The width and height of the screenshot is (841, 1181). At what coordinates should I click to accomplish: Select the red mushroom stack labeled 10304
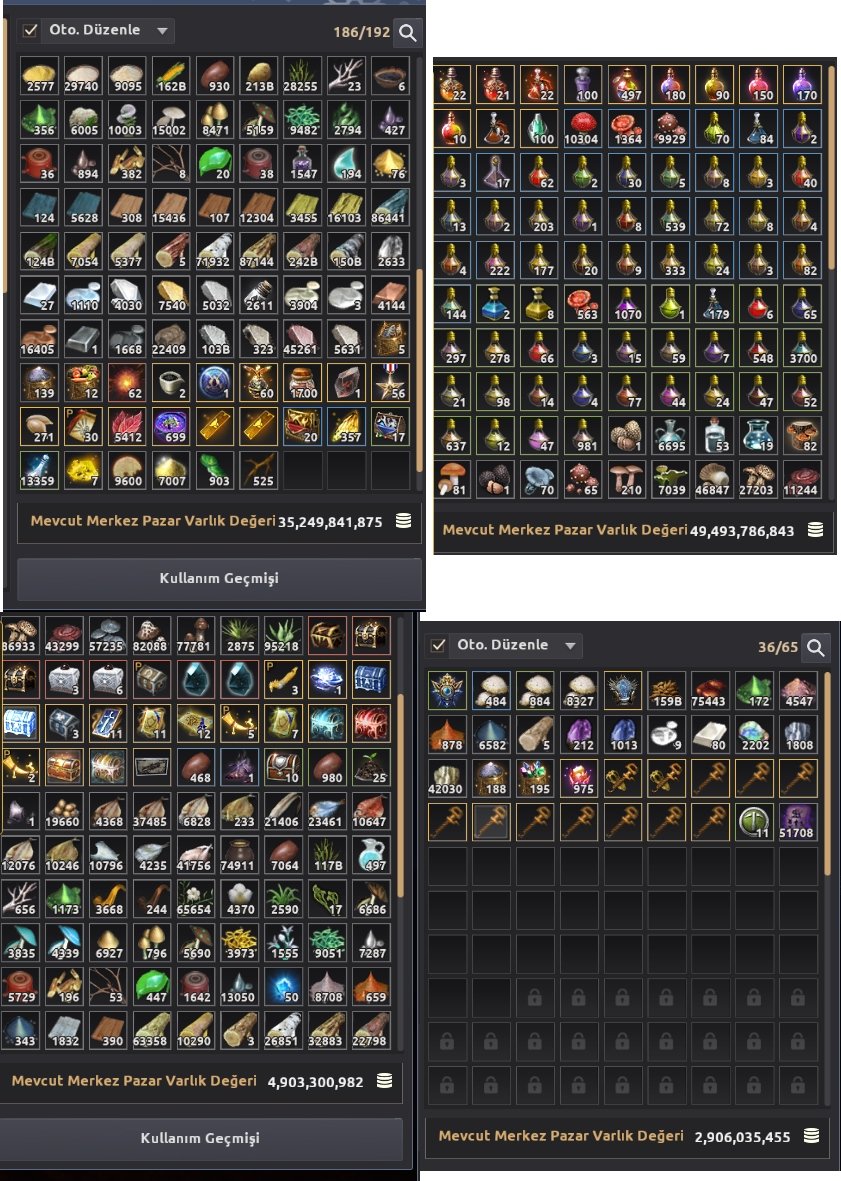click(581, 129)
